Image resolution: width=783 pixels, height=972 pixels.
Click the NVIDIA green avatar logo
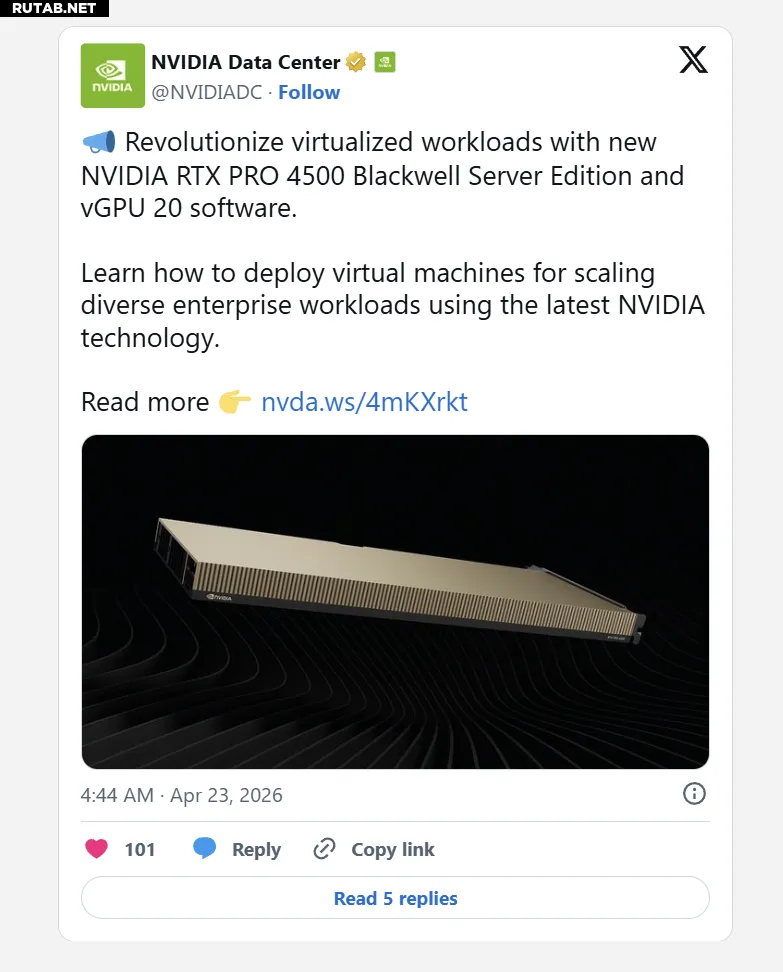click(x=113, y=76)
